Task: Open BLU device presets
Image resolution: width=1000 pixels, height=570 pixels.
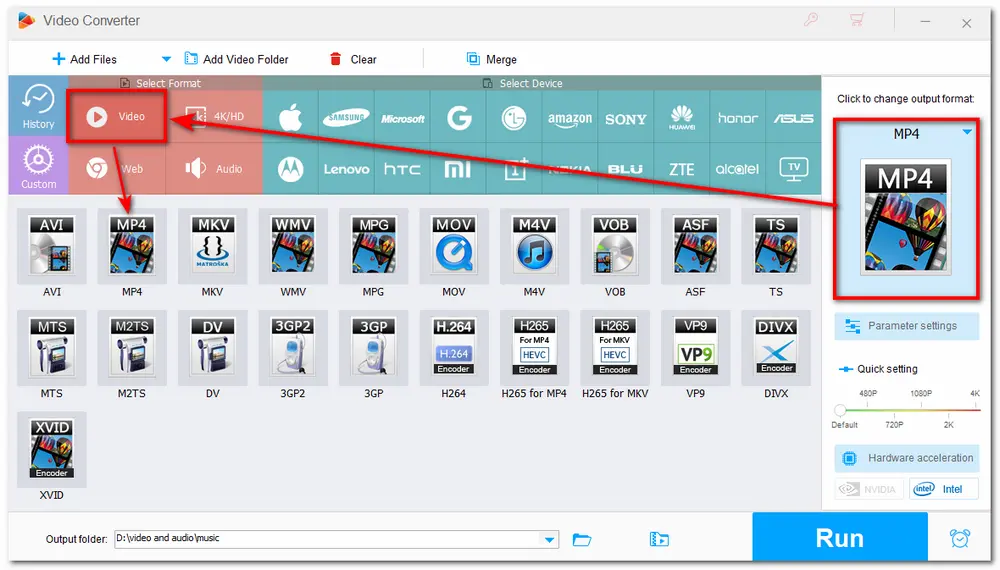Action: (x=626, y=169)
